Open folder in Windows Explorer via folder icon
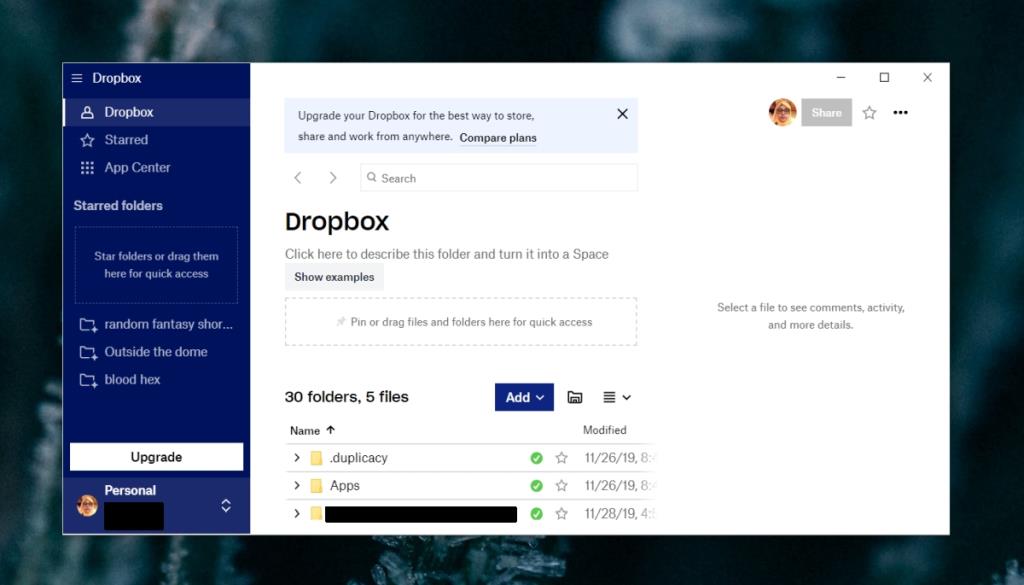This screenshot has width=1024, height=585. (574, 397)
